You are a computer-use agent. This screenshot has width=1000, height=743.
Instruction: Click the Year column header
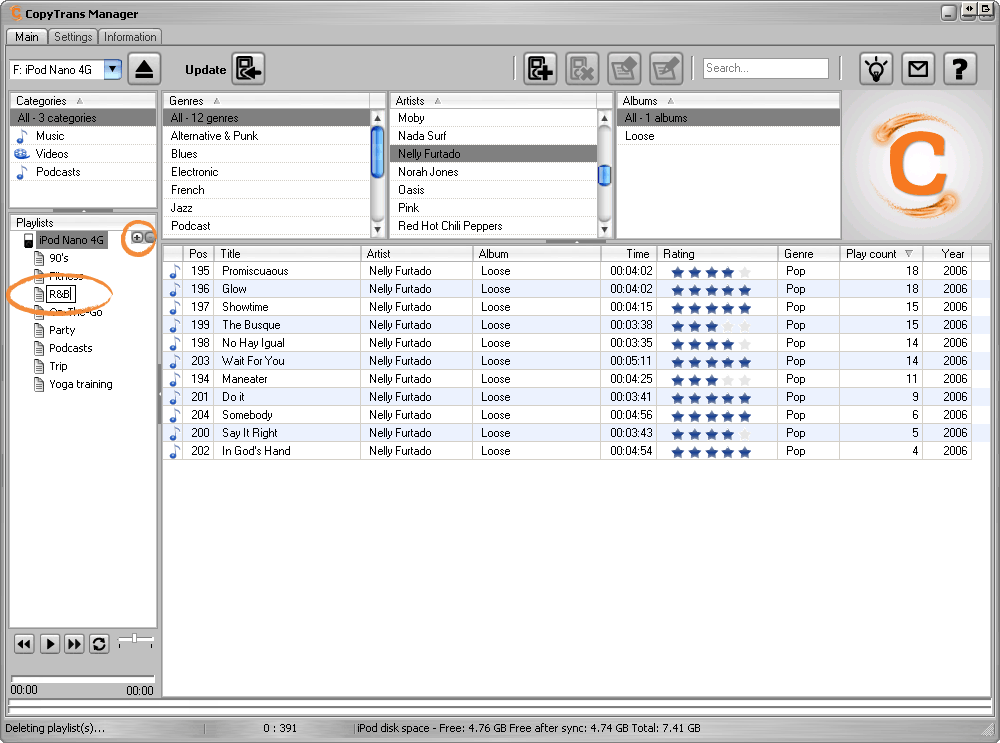click(948, 254)
